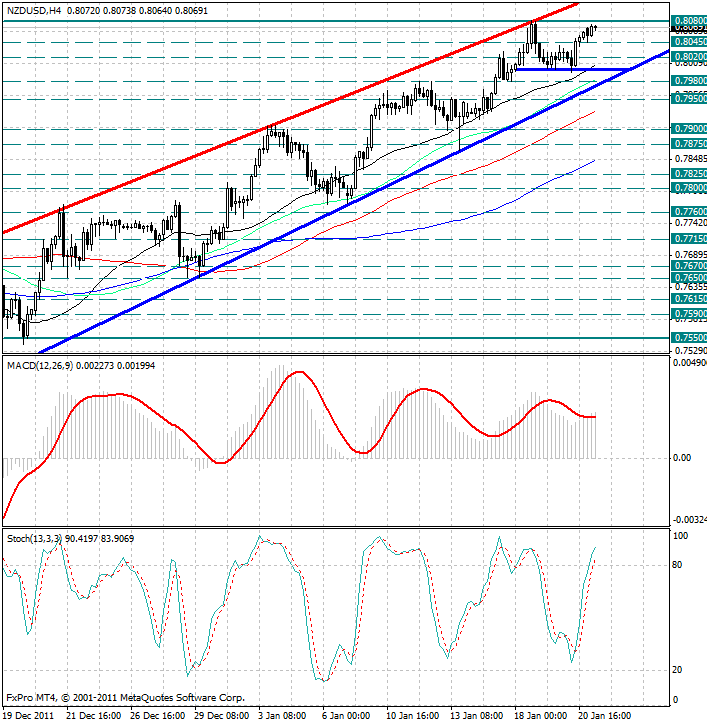707x723 pixels.
Task: Click the 0.76355 price axis value
Action: click(690, 287)
